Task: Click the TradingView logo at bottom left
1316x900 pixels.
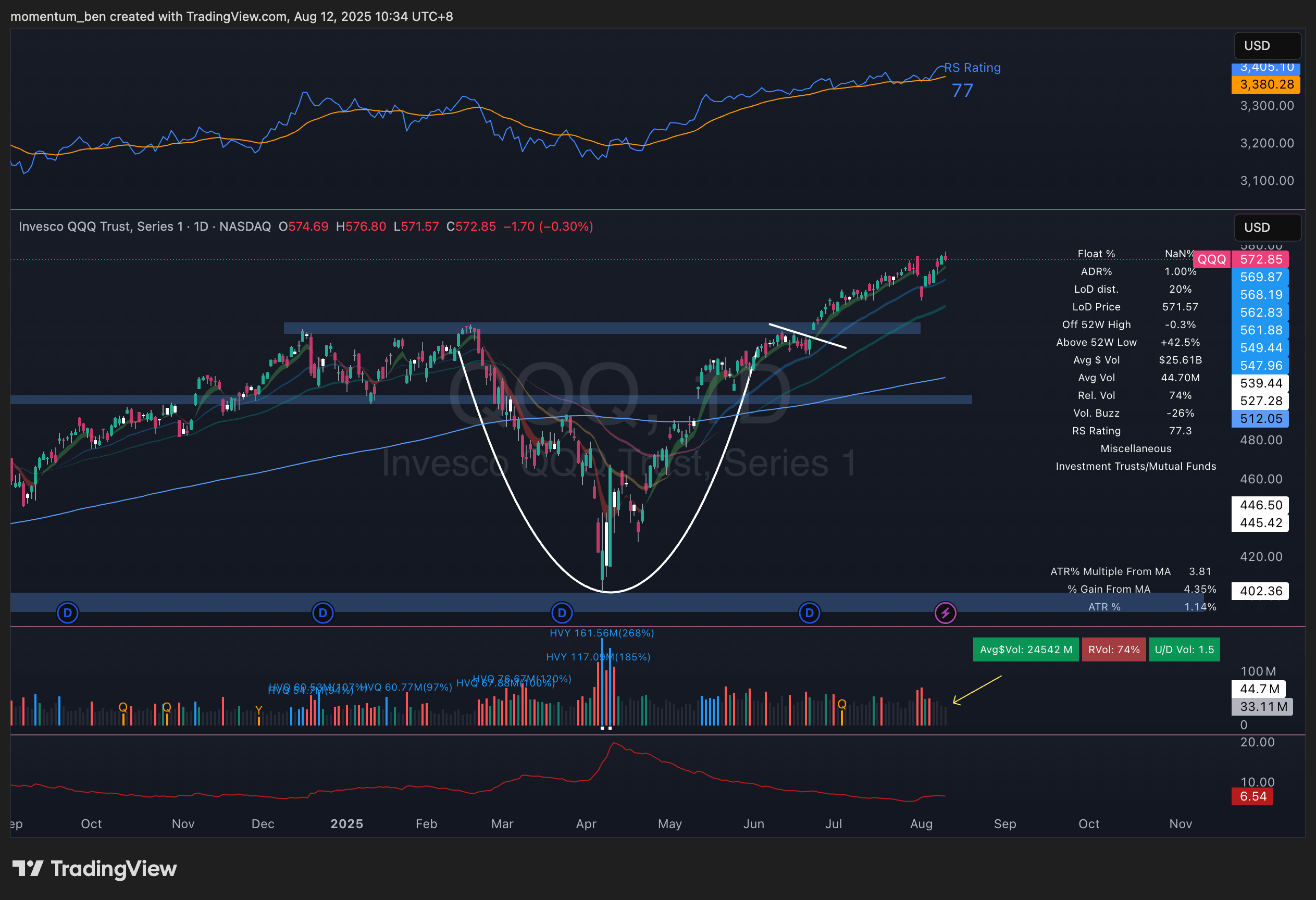Action: [x=95, y=868]
